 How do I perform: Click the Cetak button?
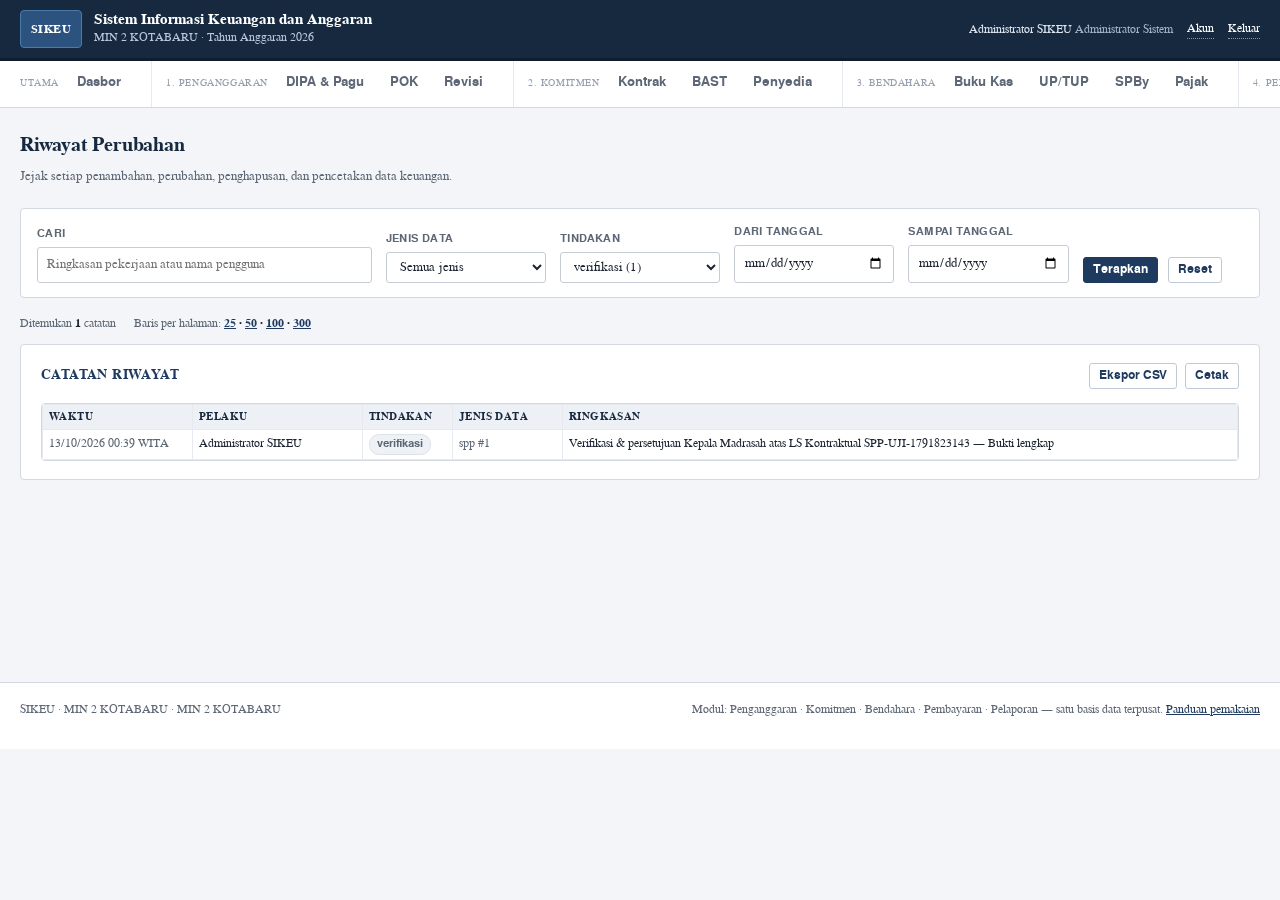[x=1212, y=376]
